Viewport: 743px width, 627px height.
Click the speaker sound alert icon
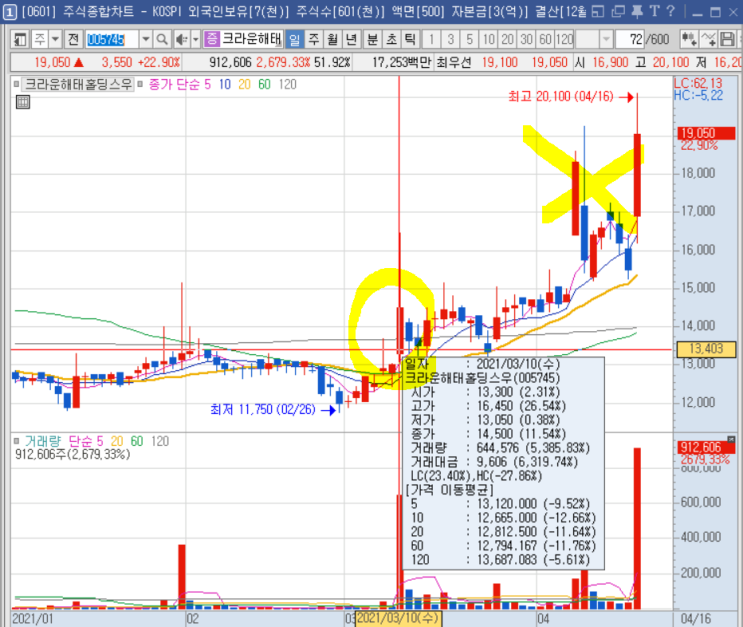[x=181, y=39]
